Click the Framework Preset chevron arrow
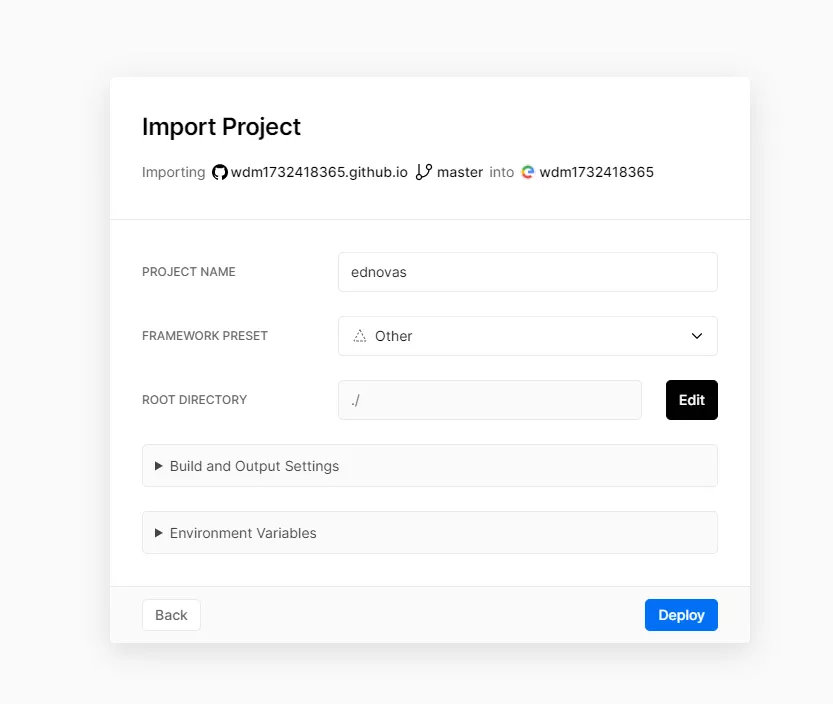This screenshot has width=833, height=704. (697, 336)
